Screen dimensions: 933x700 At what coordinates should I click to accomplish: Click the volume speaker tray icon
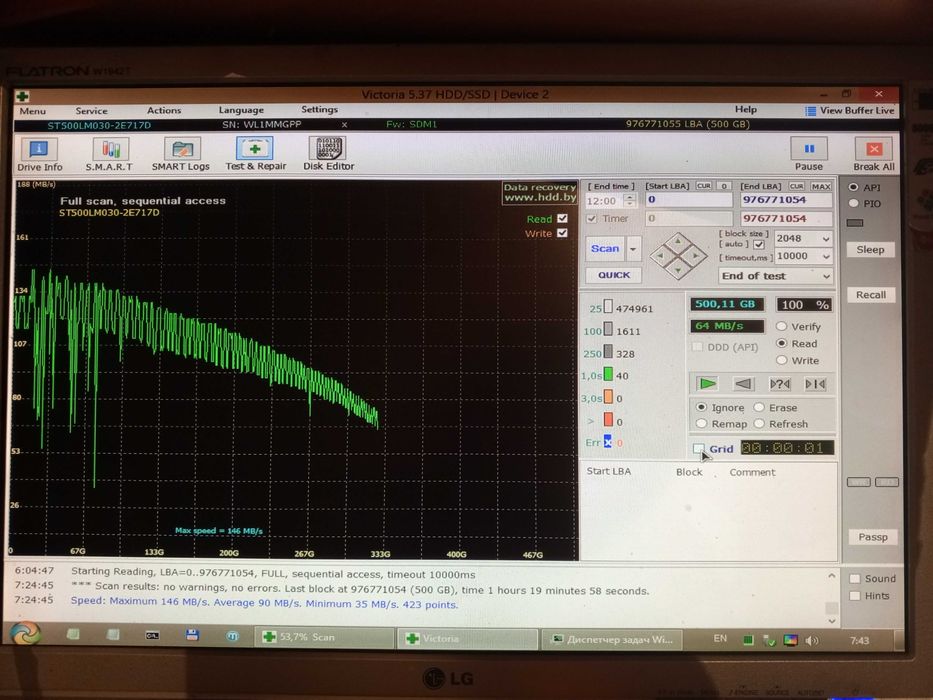(810, 640)
